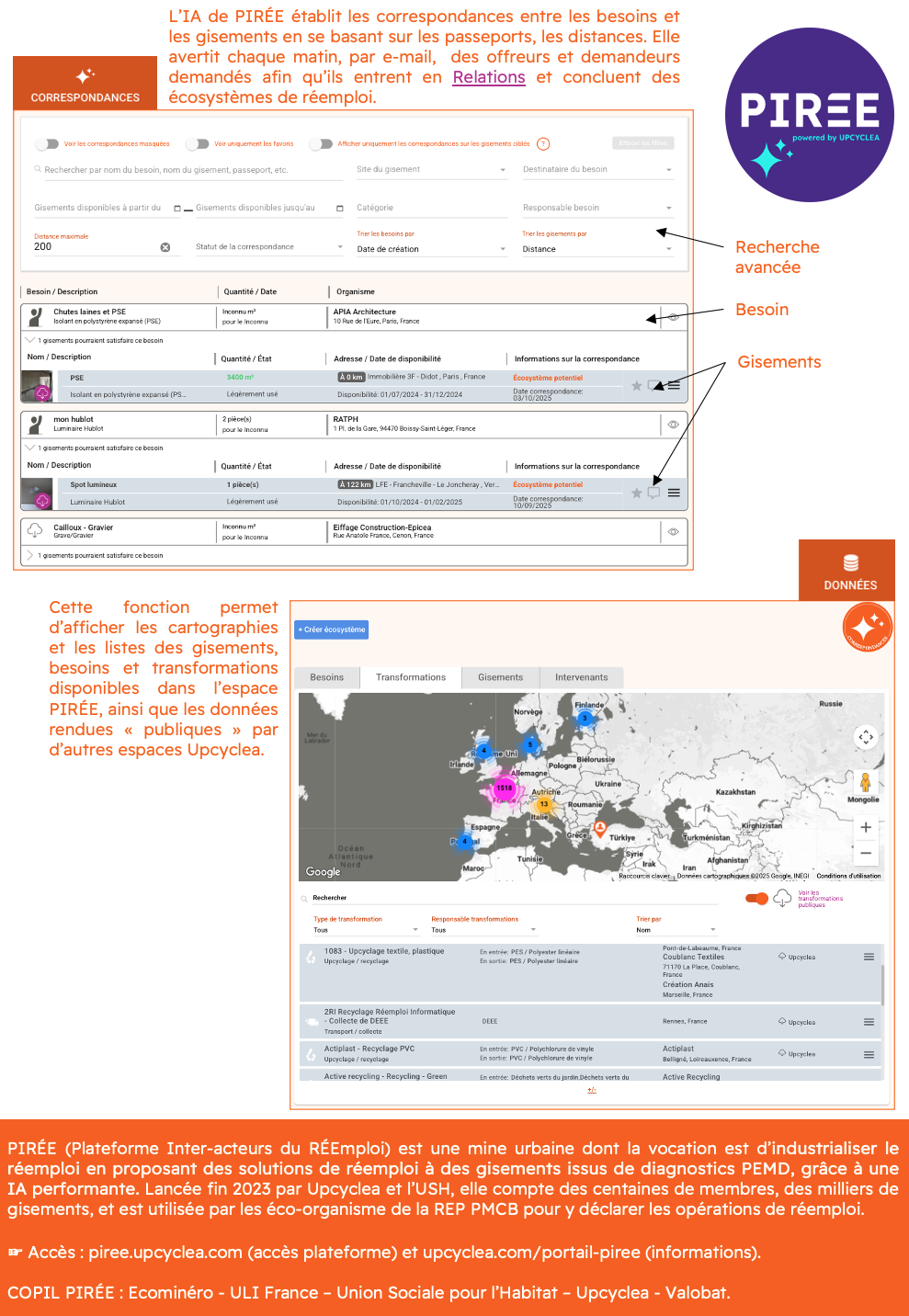Zoom in on the map
909x1316 pixels.
pos(866,827)
